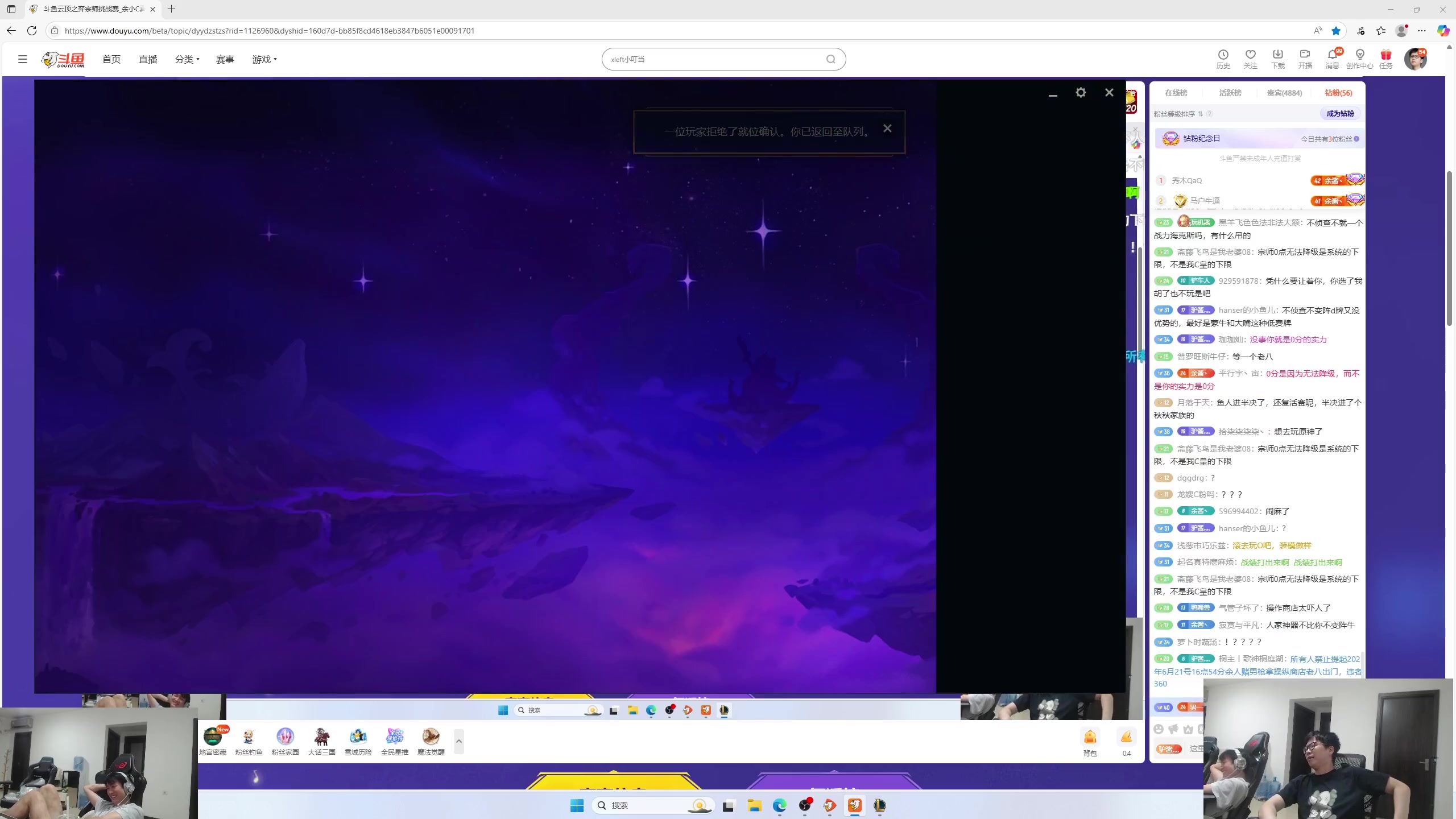The width and height of the screenshot is (1456, 819).
Task: Open Task View on the taskbar
Action: [x=728, y=805]
